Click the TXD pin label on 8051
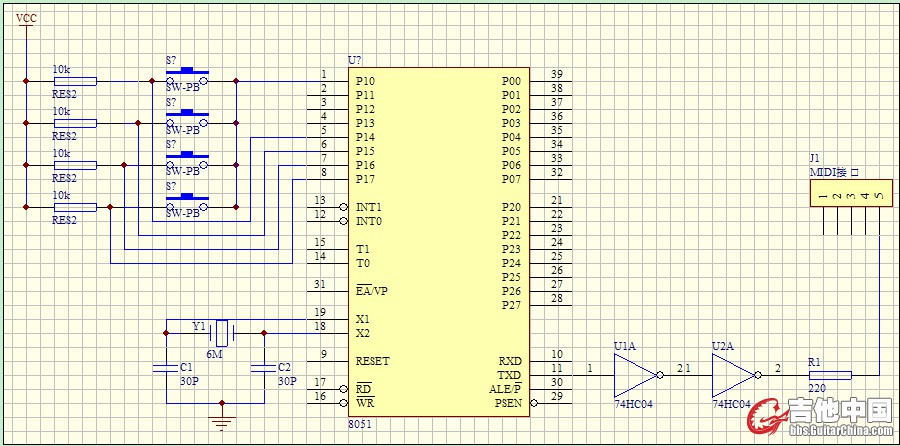The height and width of the screenshot is (446, 900). tap(510, 375)
